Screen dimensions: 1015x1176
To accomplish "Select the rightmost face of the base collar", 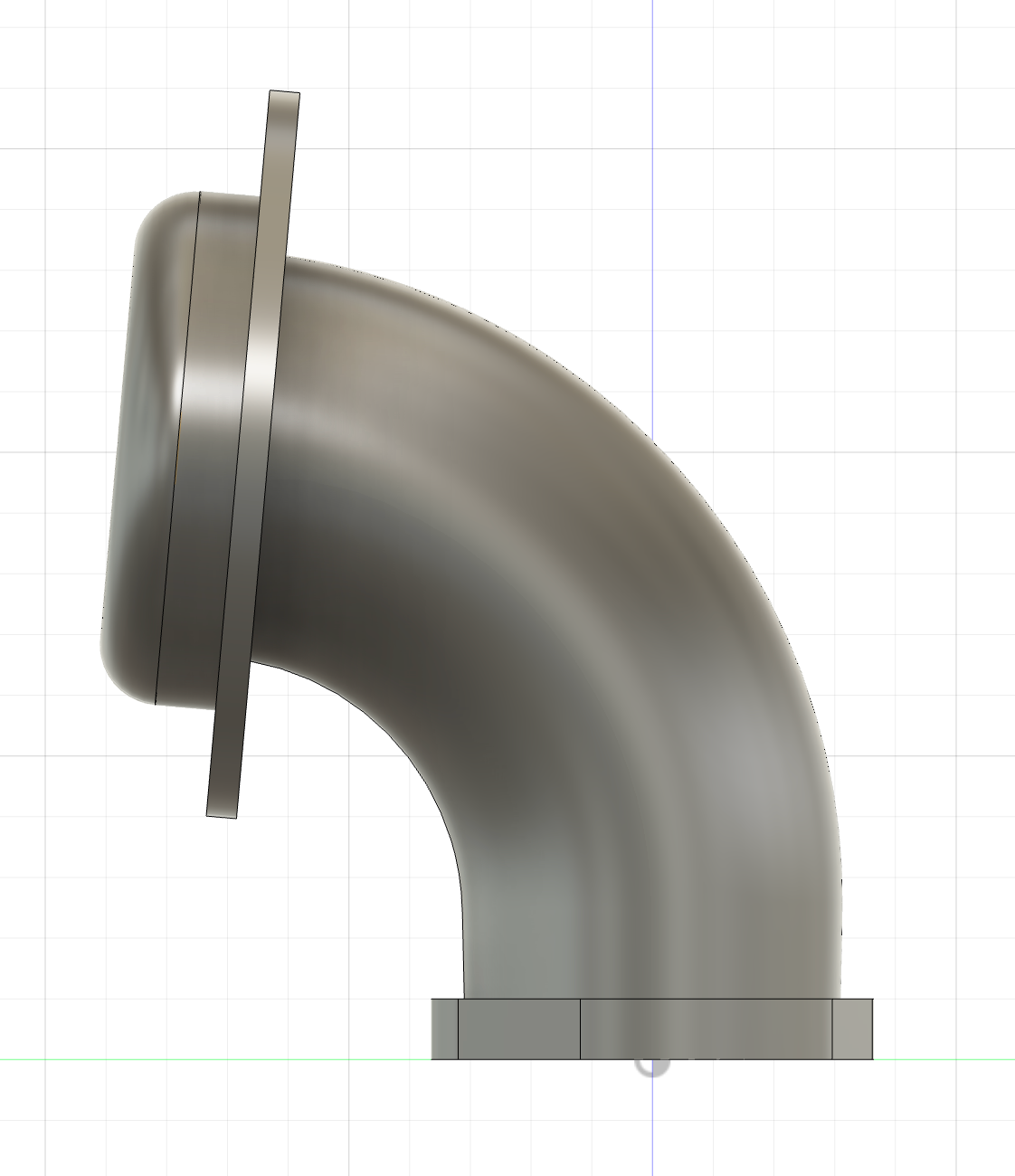I will point(852,1029).
